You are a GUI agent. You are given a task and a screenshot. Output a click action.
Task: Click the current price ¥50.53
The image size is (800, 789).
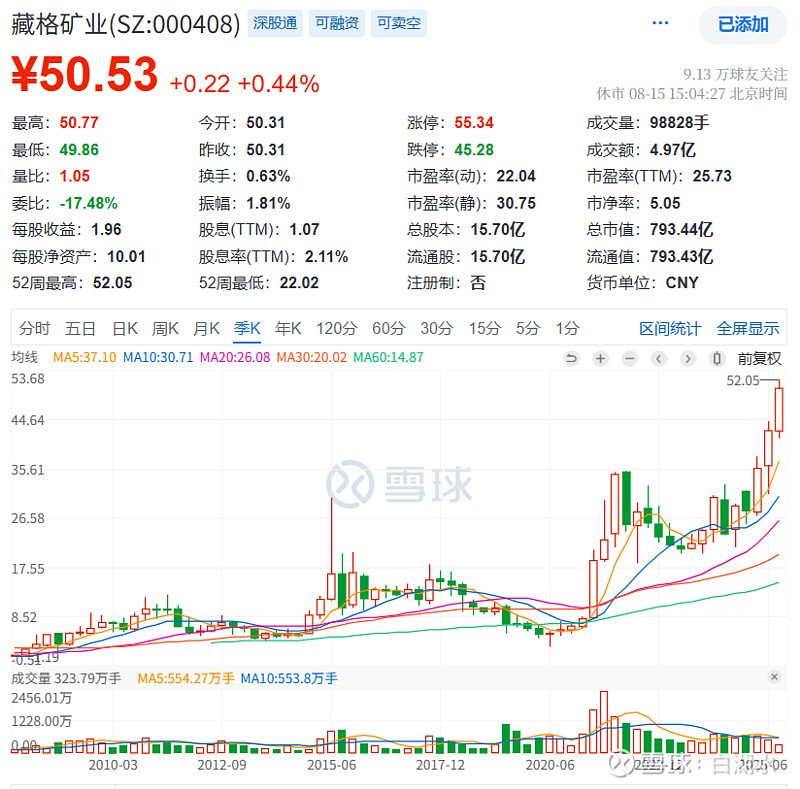pos(85,75)
